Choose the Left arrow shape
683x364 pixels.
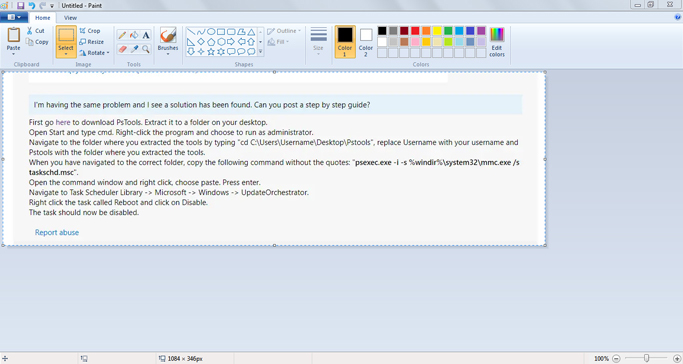pyautogui.click(x=241, y=42)
